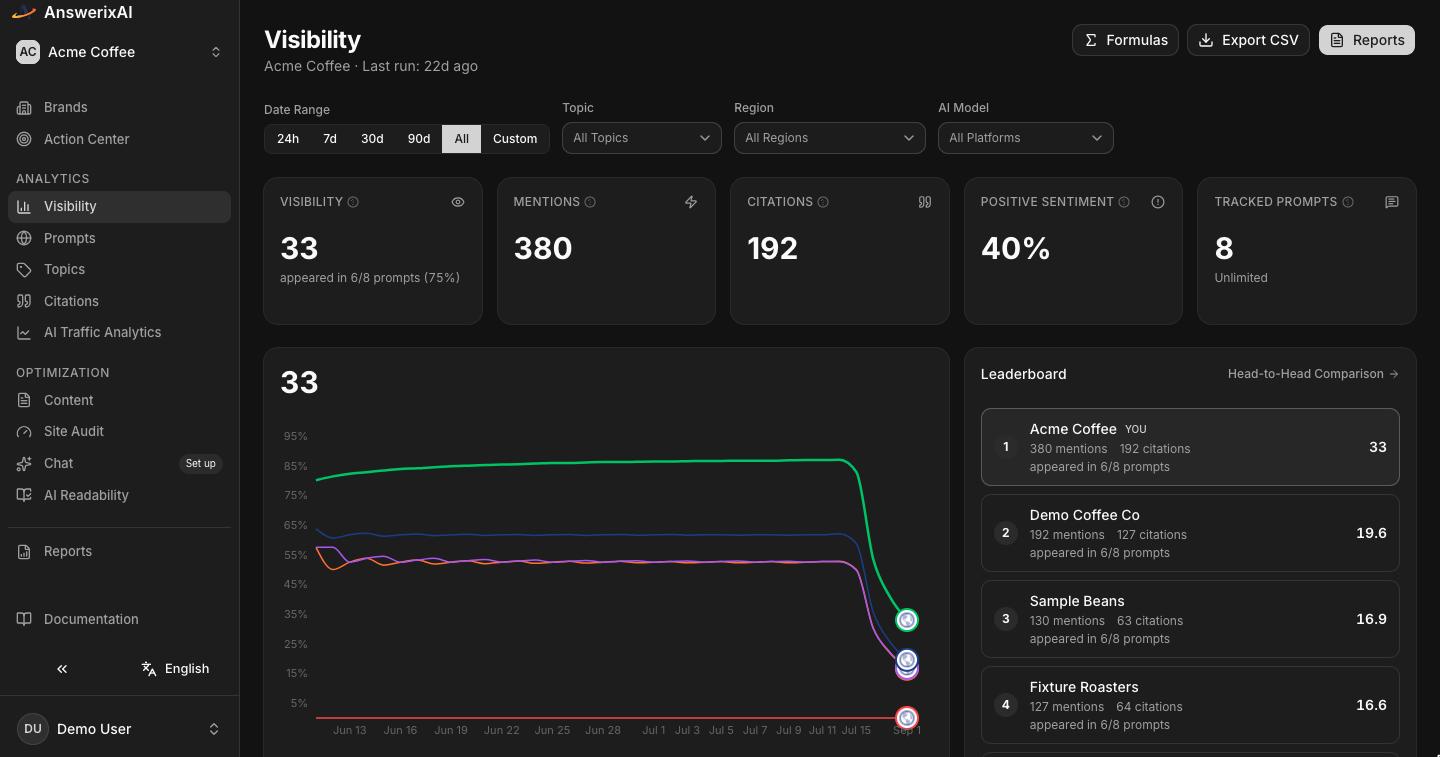Open Brands from sidebar
This screenshot has height=757, width=1440.
pos(119,107)
